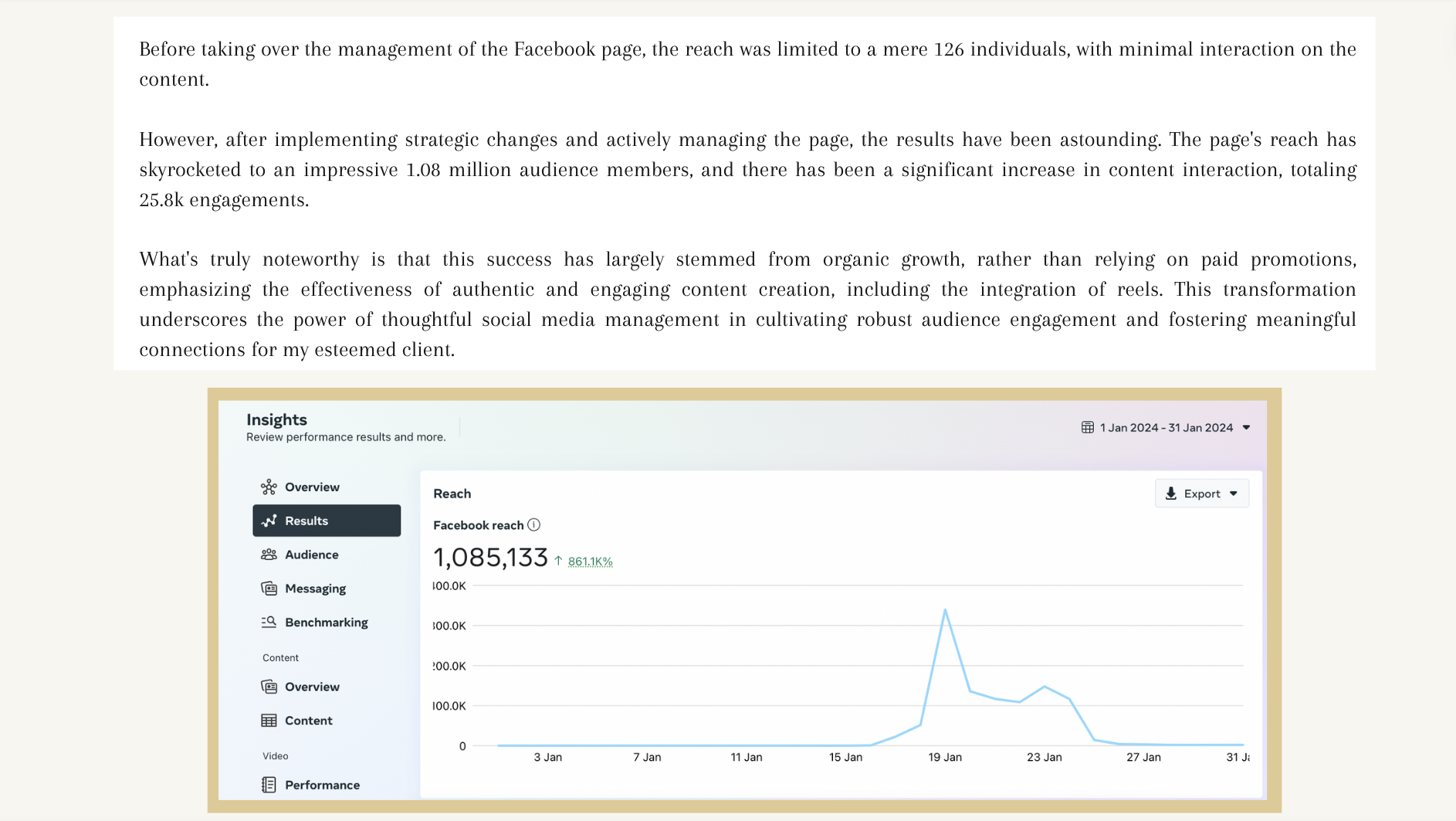Viewport: 1456px width, 821px height.
Task: Click the 861.1K% reach change link
Action: pyautogui.click(x=590, y=561)
